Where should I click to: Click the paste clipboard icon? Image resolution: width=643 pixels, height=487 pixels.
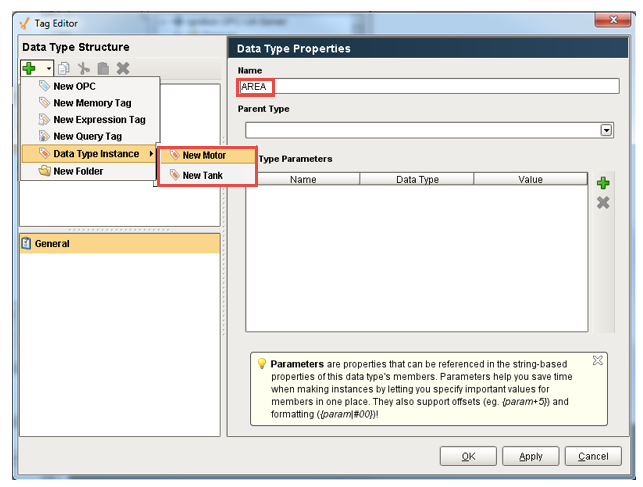point(102,68)
